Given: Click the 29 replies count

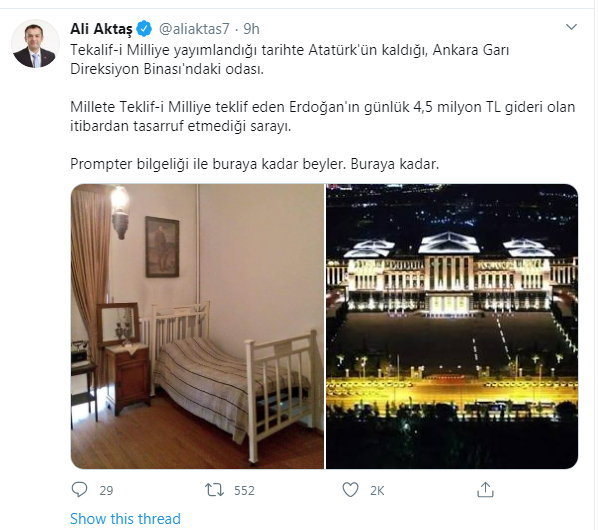Looking at the screenshot, I should [106, 490].
